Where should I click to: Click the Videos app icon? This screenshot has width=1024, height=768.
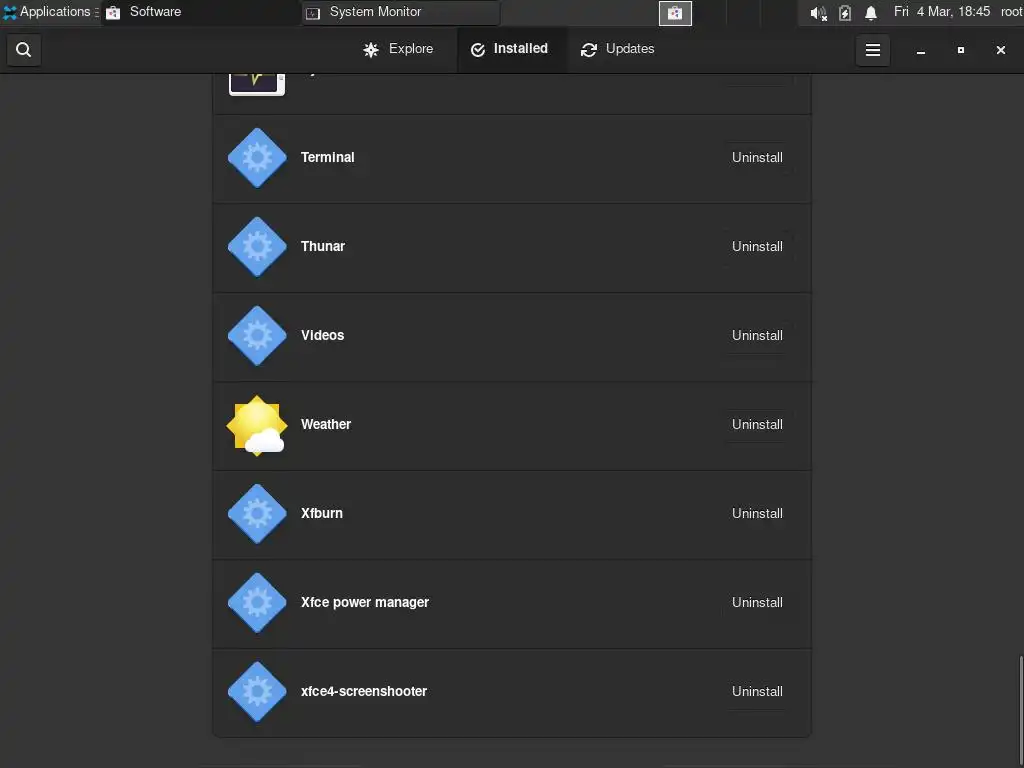pos(257,335)
